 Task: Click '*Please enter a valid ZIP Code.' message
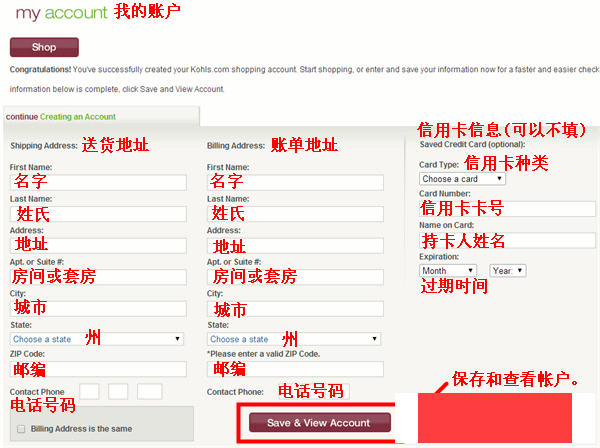[x=264, y=354]
